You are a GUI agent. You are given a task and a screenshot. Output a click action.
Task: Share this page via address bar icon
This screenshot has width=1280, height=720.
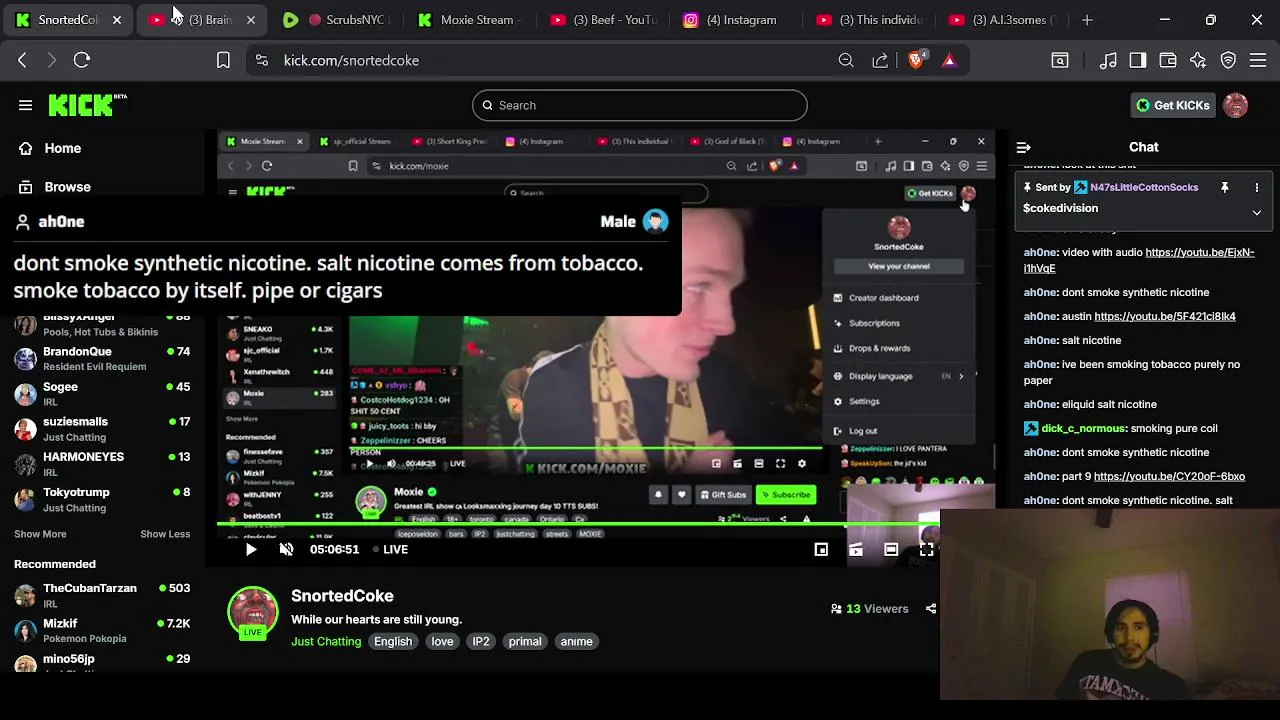[x=880, y=60]
